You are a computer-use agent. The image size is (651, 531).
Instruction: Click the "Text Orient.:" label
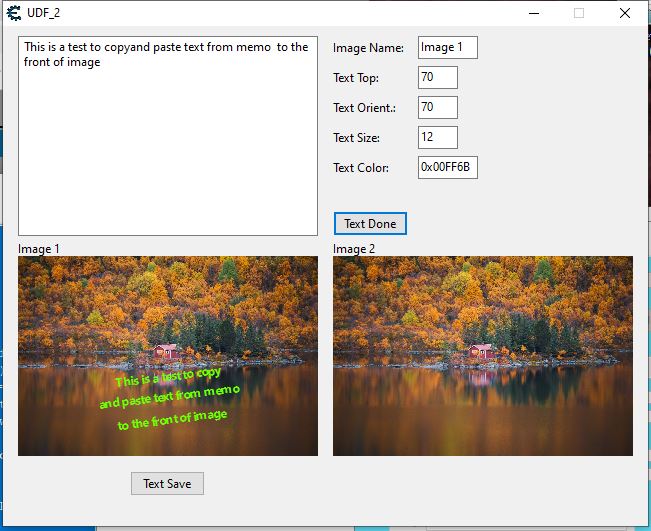coord(364,108)
